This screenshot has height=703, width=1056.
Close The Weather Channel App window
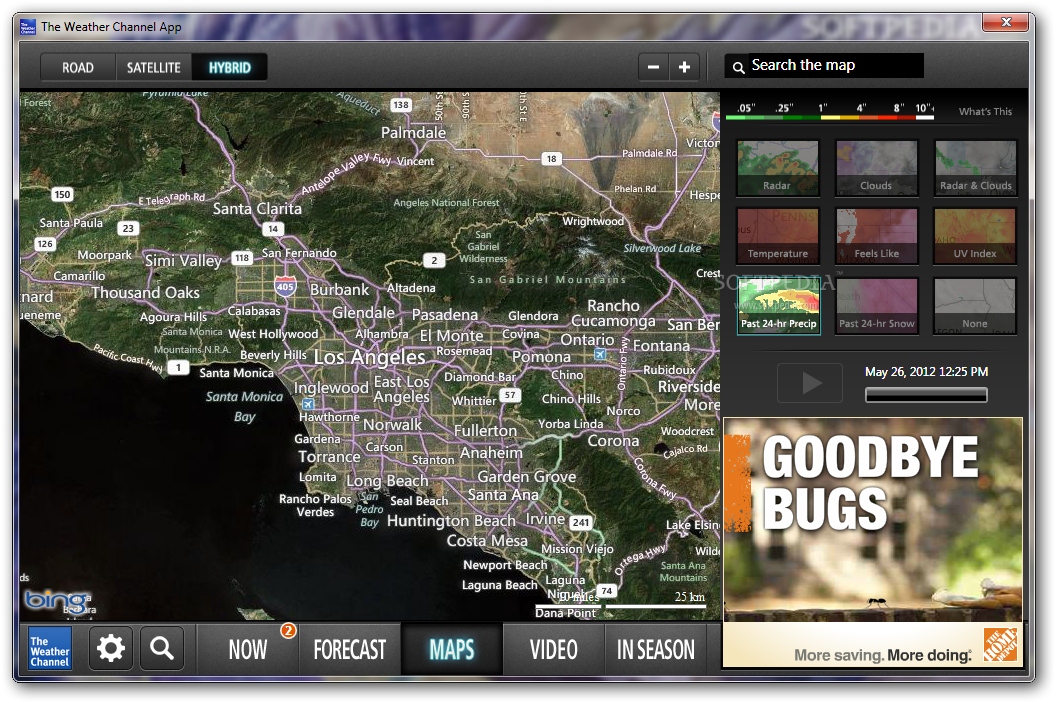point(1005,22)
